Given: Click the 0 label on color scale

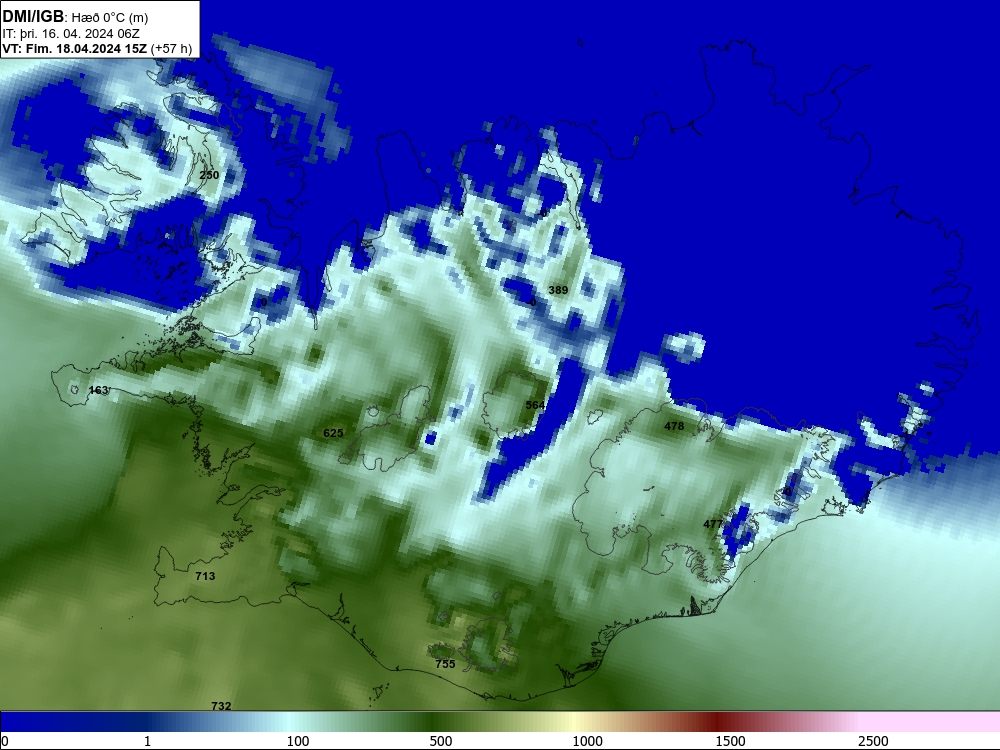Looking at the screenshot, I should point(4,741).
